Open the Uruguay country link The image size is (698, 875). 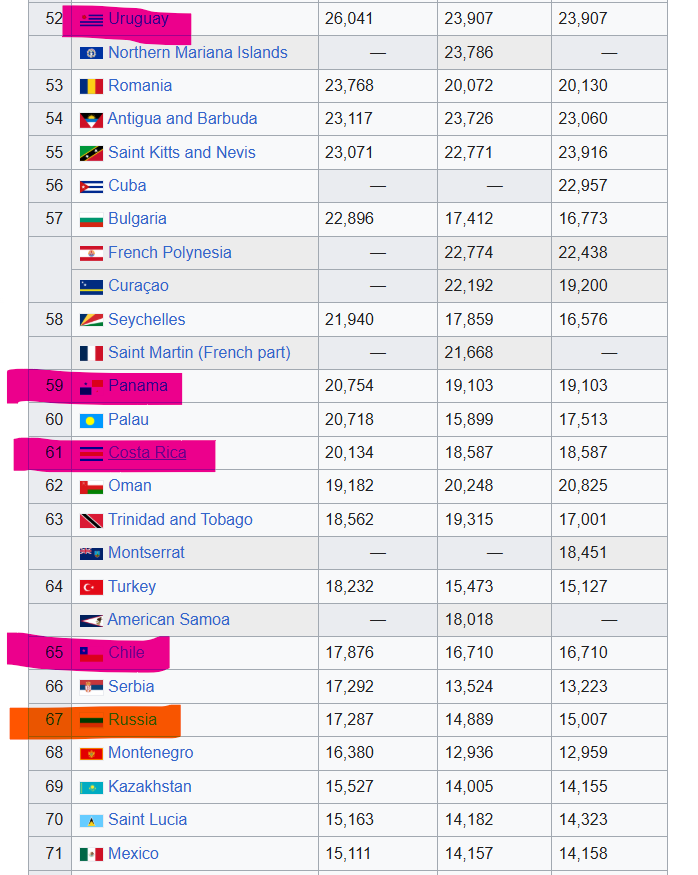(138, 19)
